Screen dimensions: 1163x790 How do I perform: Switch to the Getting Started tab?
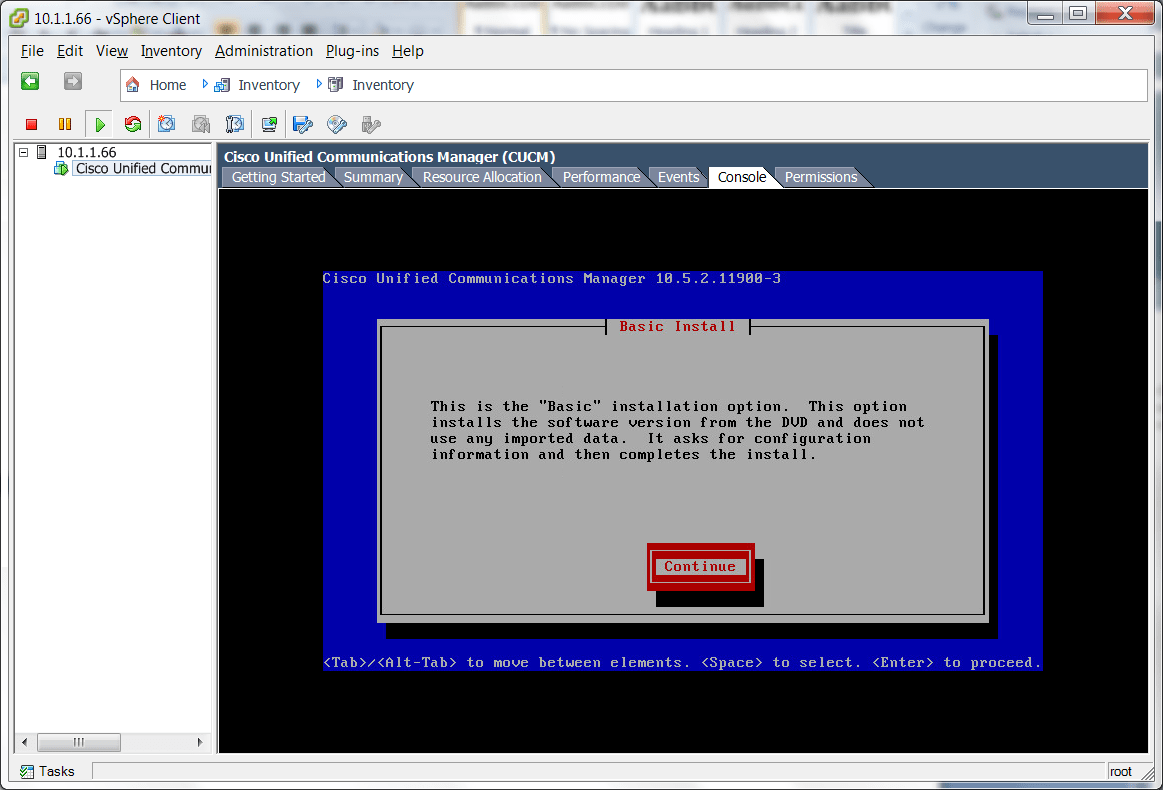pyautogui.click(x=278, y=177)
